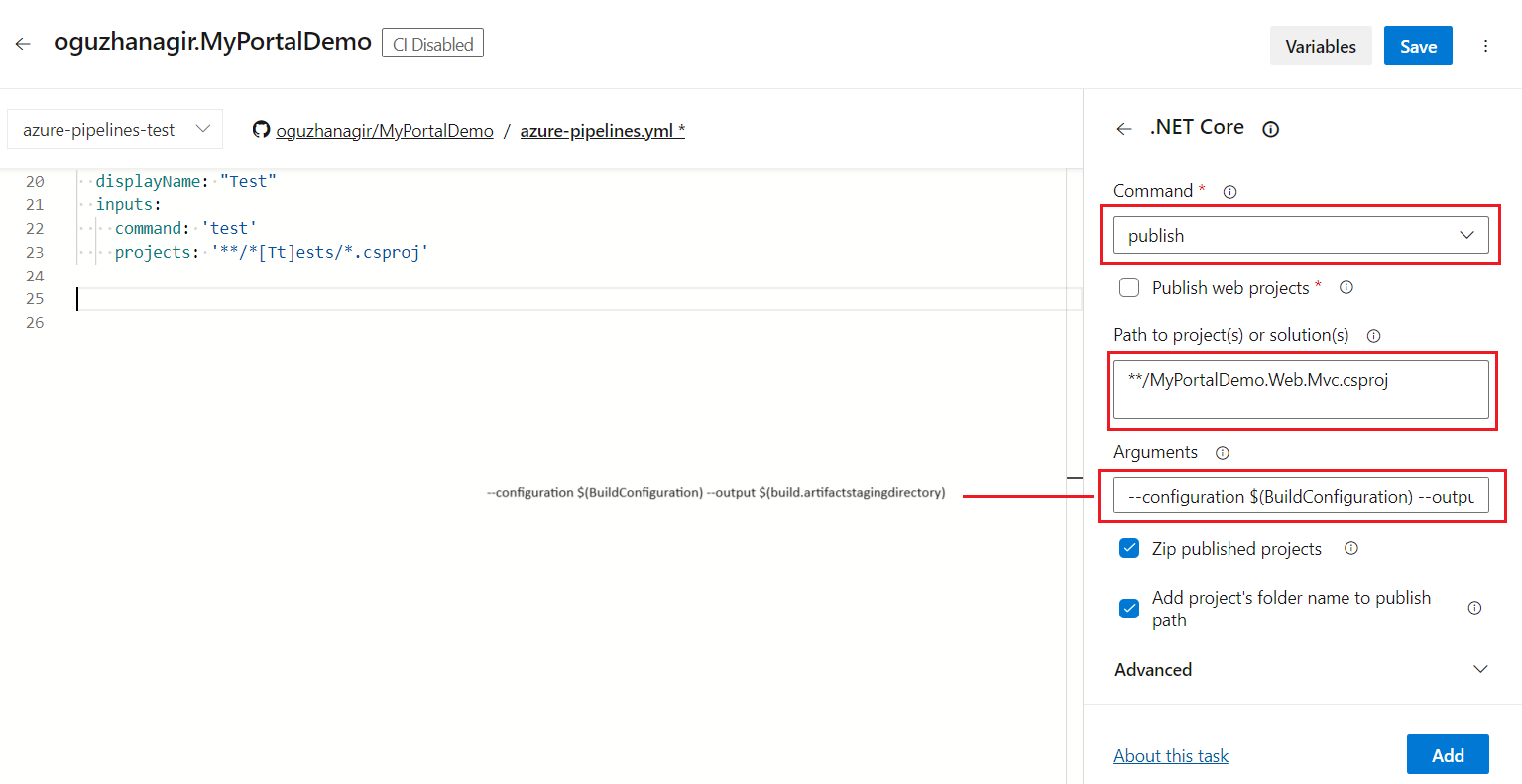Uncheck Add project's folder name to publish path

1129,609
